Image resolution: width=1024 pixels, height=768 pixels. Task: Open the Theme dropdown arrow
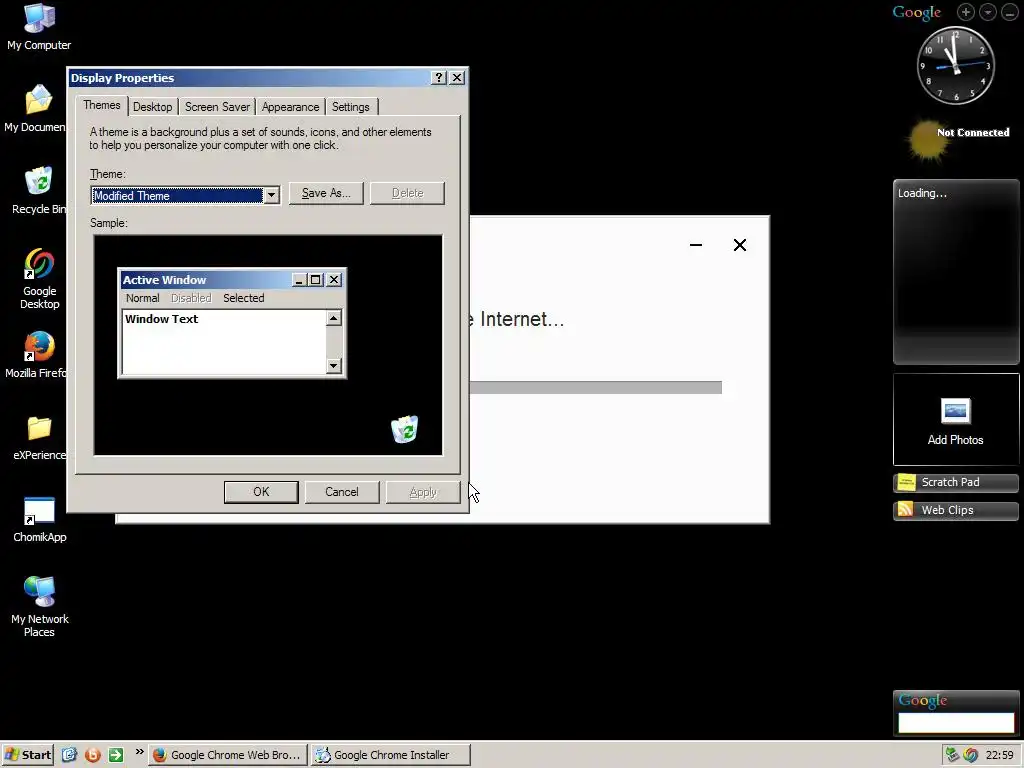[x=271, y=195]
